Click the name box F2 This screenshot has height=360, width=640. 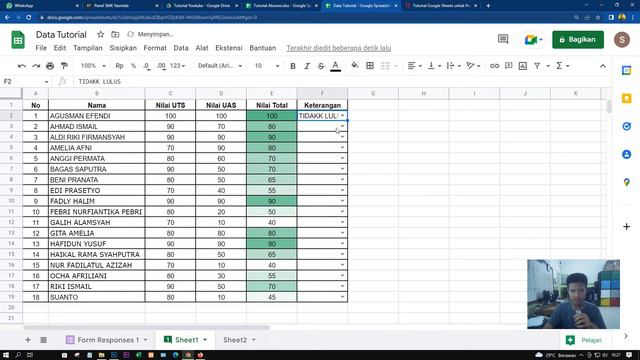tap(25, 82)
